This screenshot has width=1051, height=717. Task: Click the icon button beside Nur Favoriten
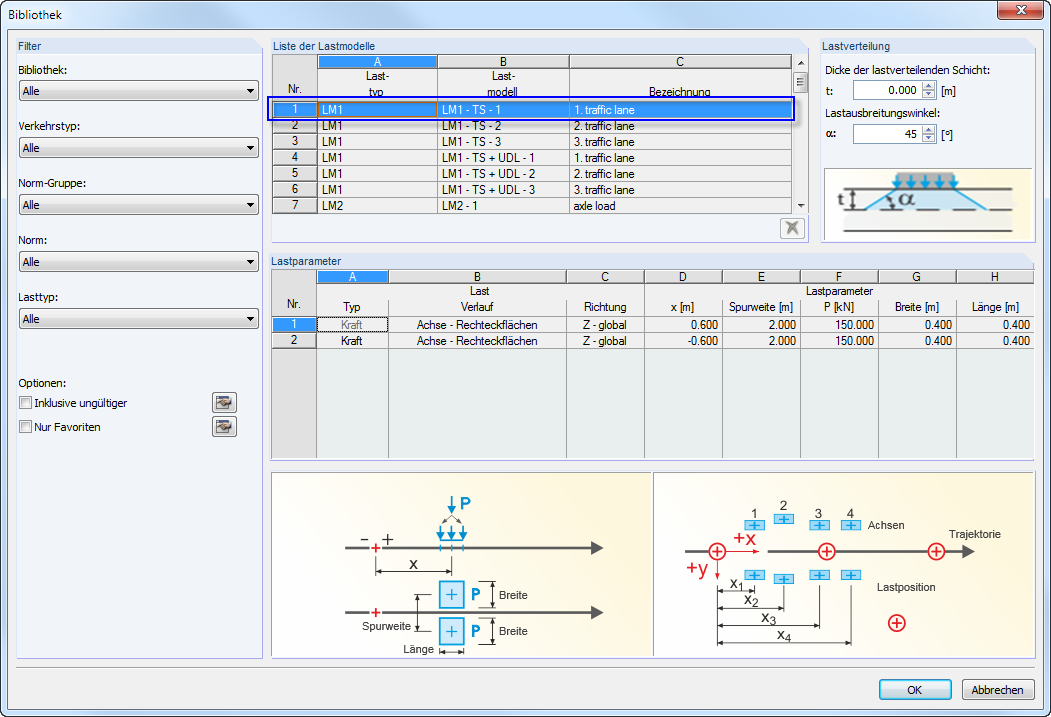pos(225,427)
